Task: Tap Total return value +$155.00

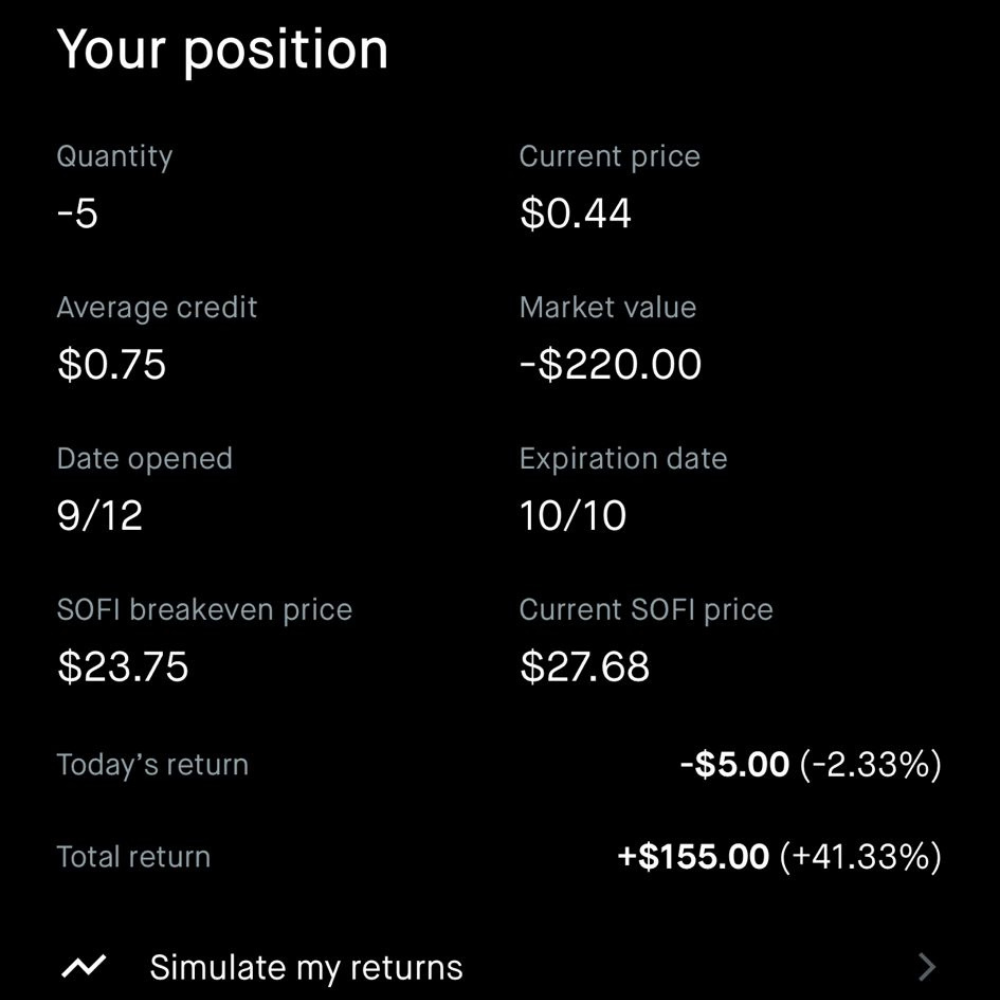Action: [693, 857]
